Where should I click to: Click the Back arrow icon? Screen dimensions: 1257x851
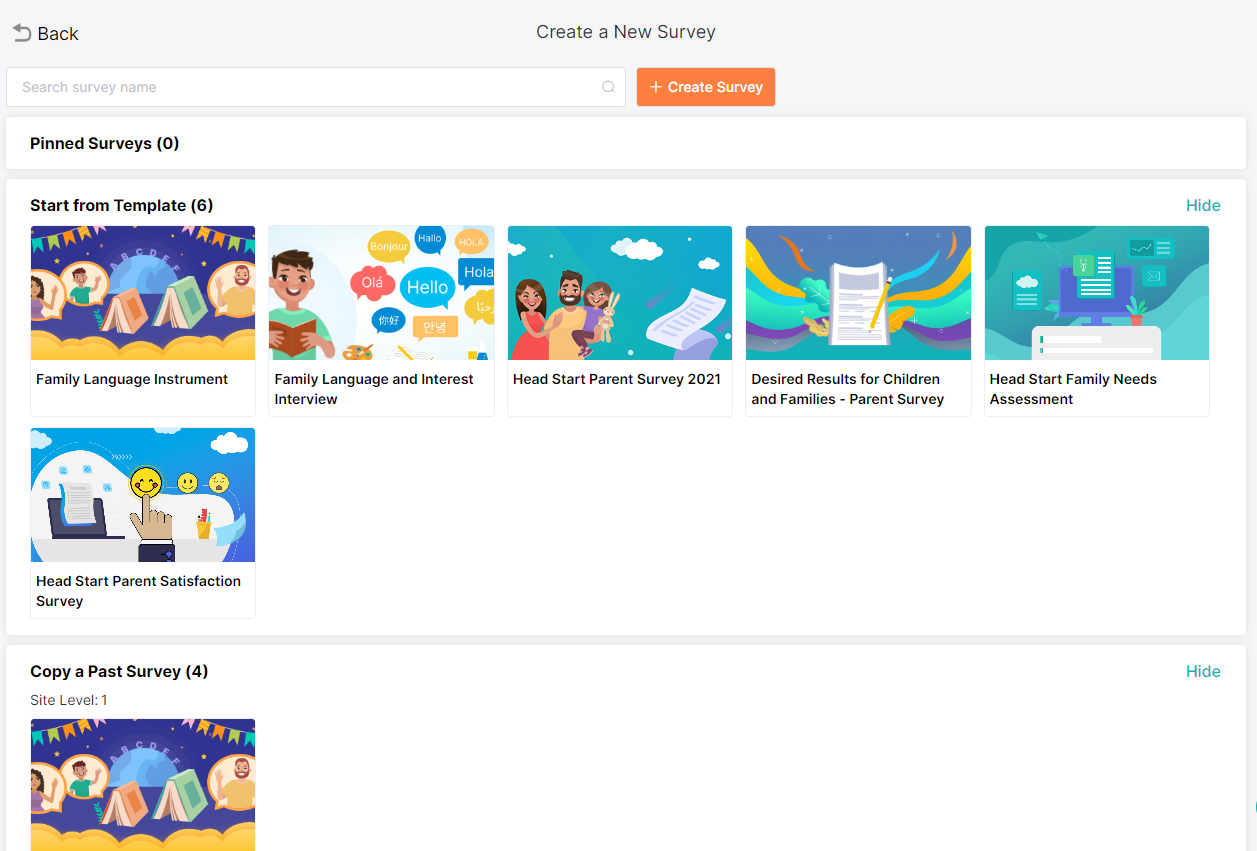21,33
